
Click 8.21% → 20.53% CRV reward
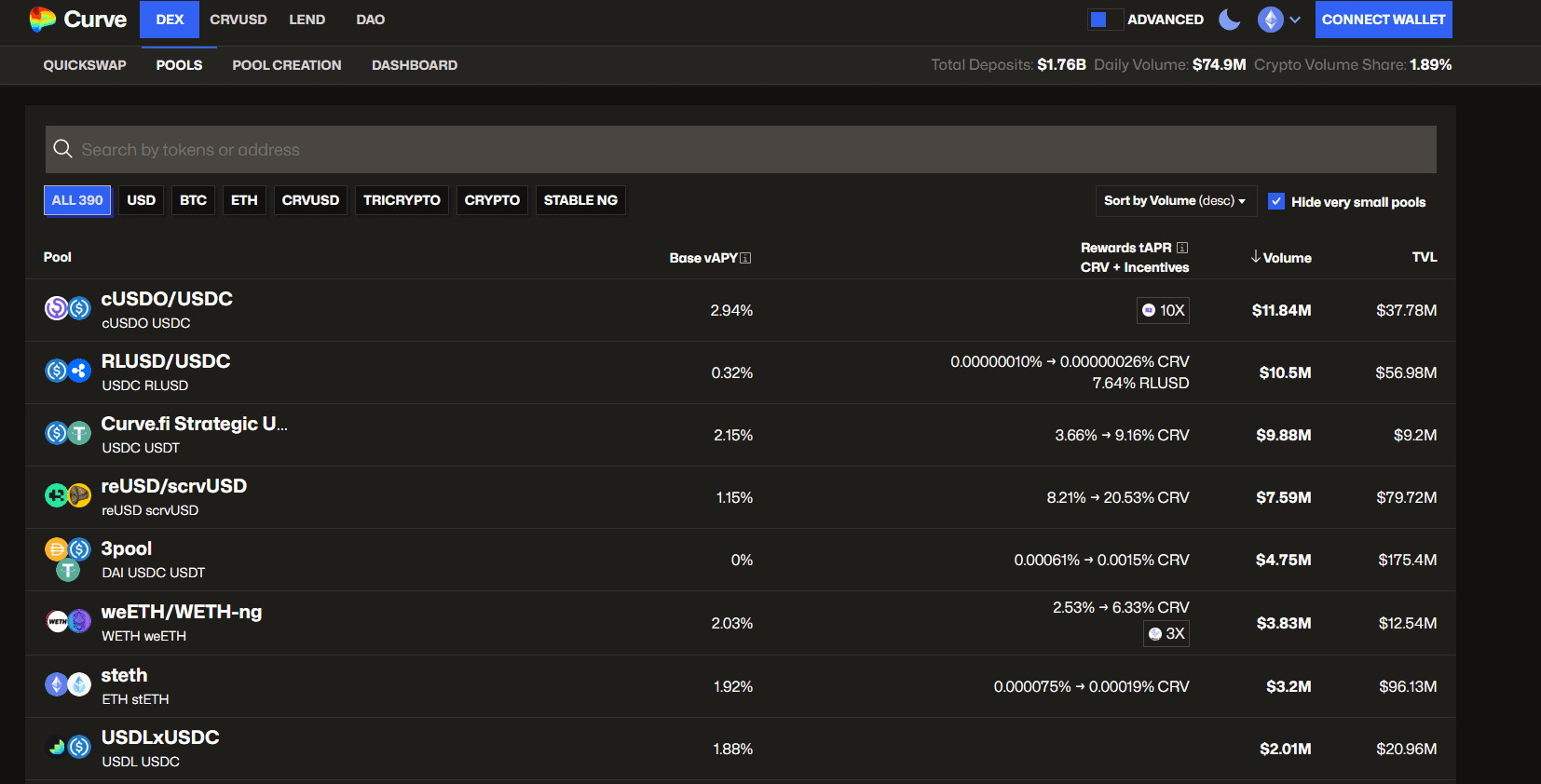(1118, 497)
